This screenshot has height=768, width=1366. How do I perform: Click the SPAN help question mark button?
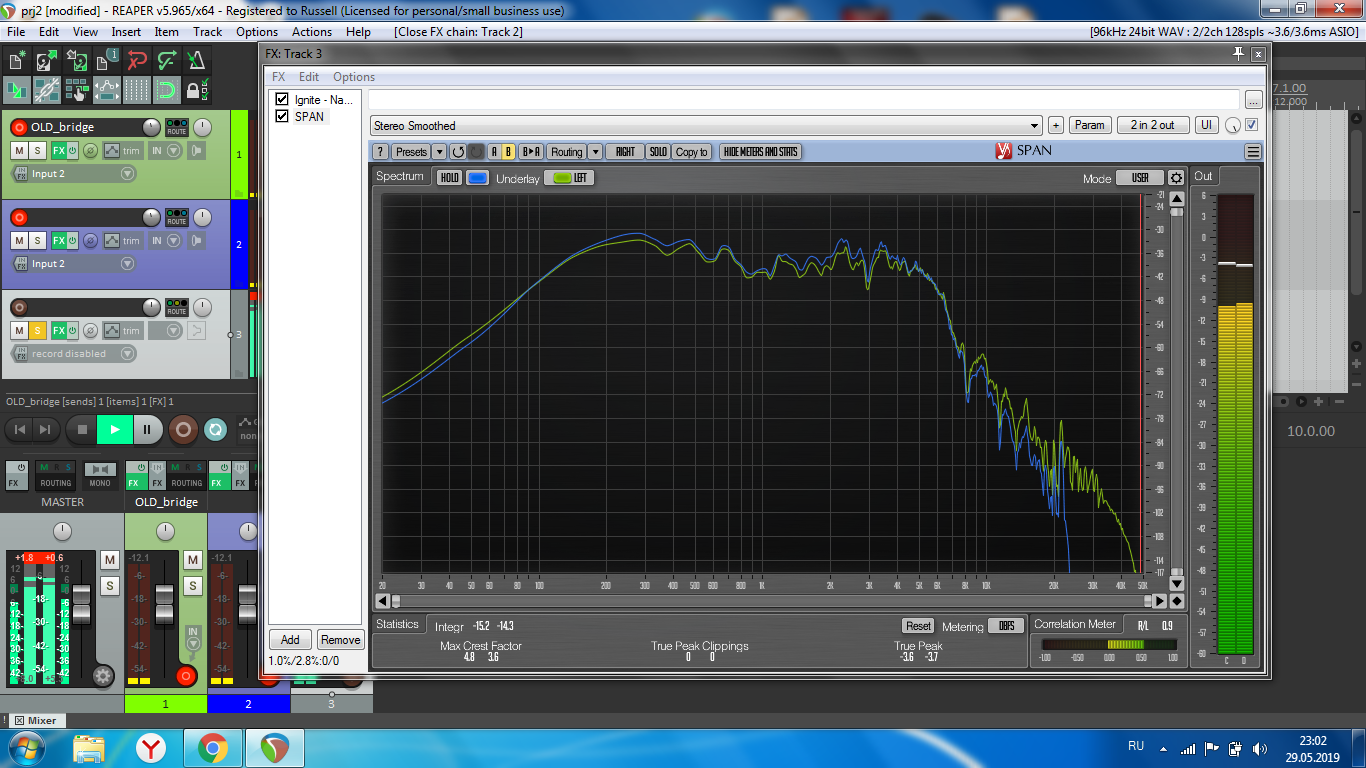[380, 152]
